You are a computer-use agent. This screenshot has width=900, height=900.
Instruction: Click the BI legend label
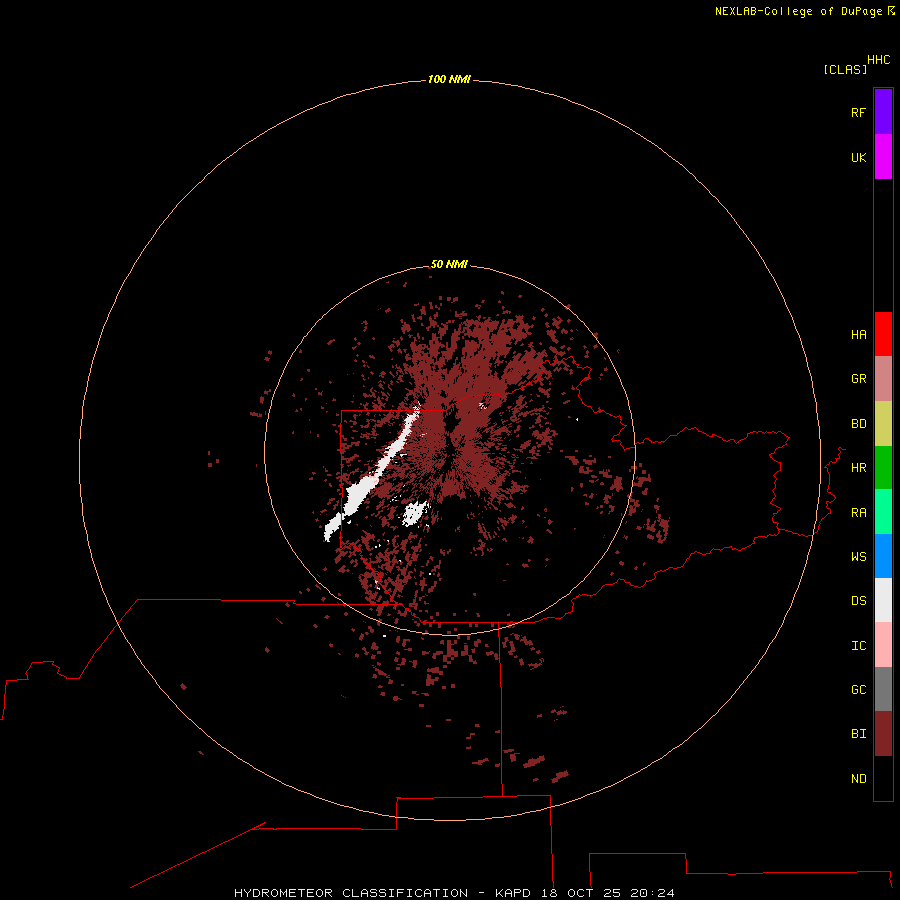[x=858, y=734]
